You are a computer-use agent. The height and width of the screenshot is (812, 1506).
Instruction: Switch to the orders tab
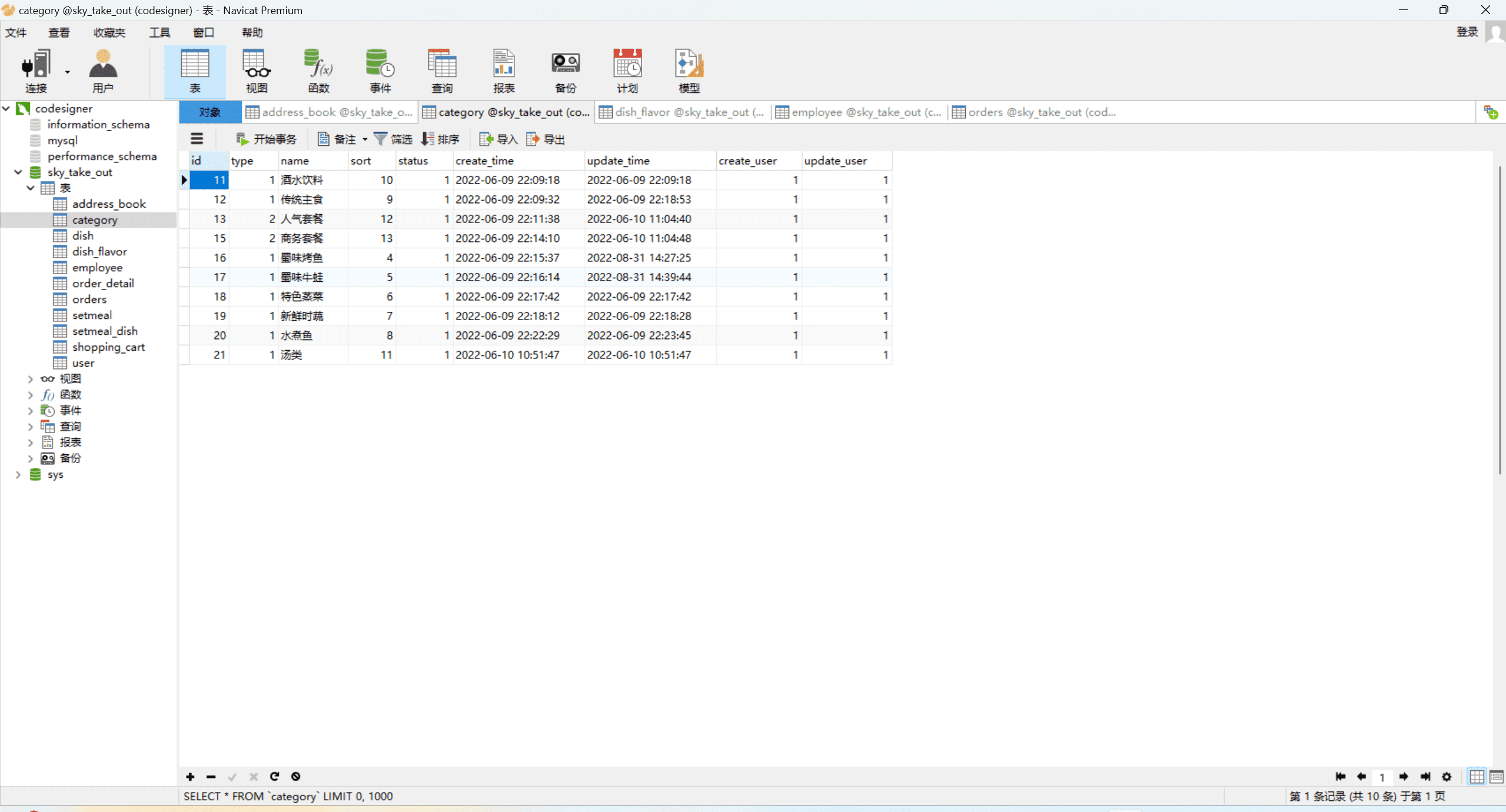(x=1034, y=112)
